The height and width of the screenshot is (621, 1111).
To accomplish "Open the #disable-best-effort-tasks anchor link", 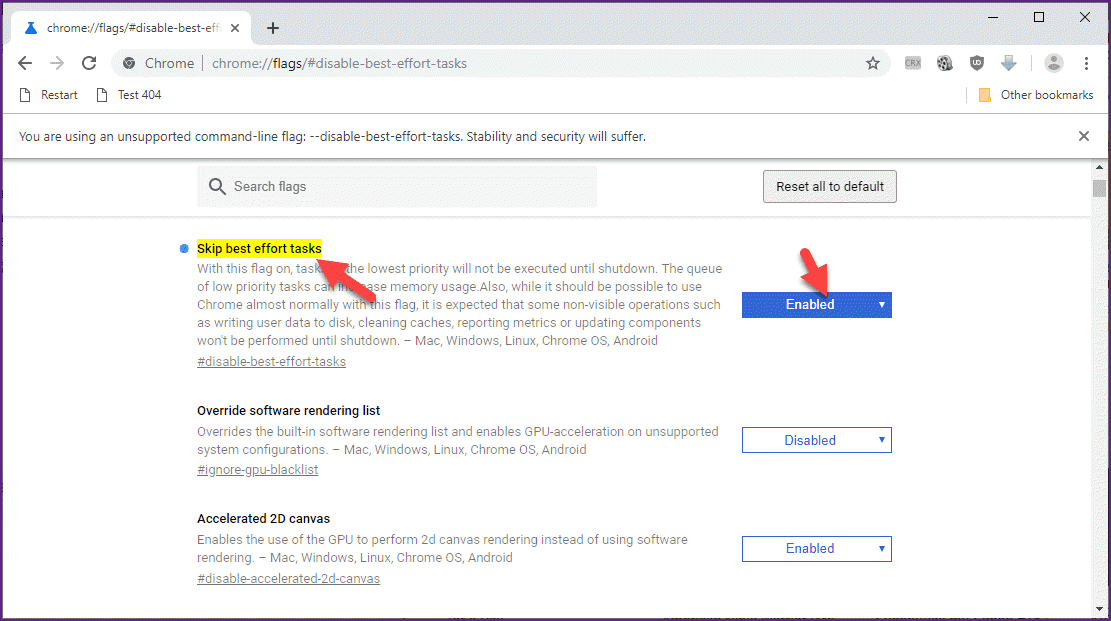I will coord(271,362).
